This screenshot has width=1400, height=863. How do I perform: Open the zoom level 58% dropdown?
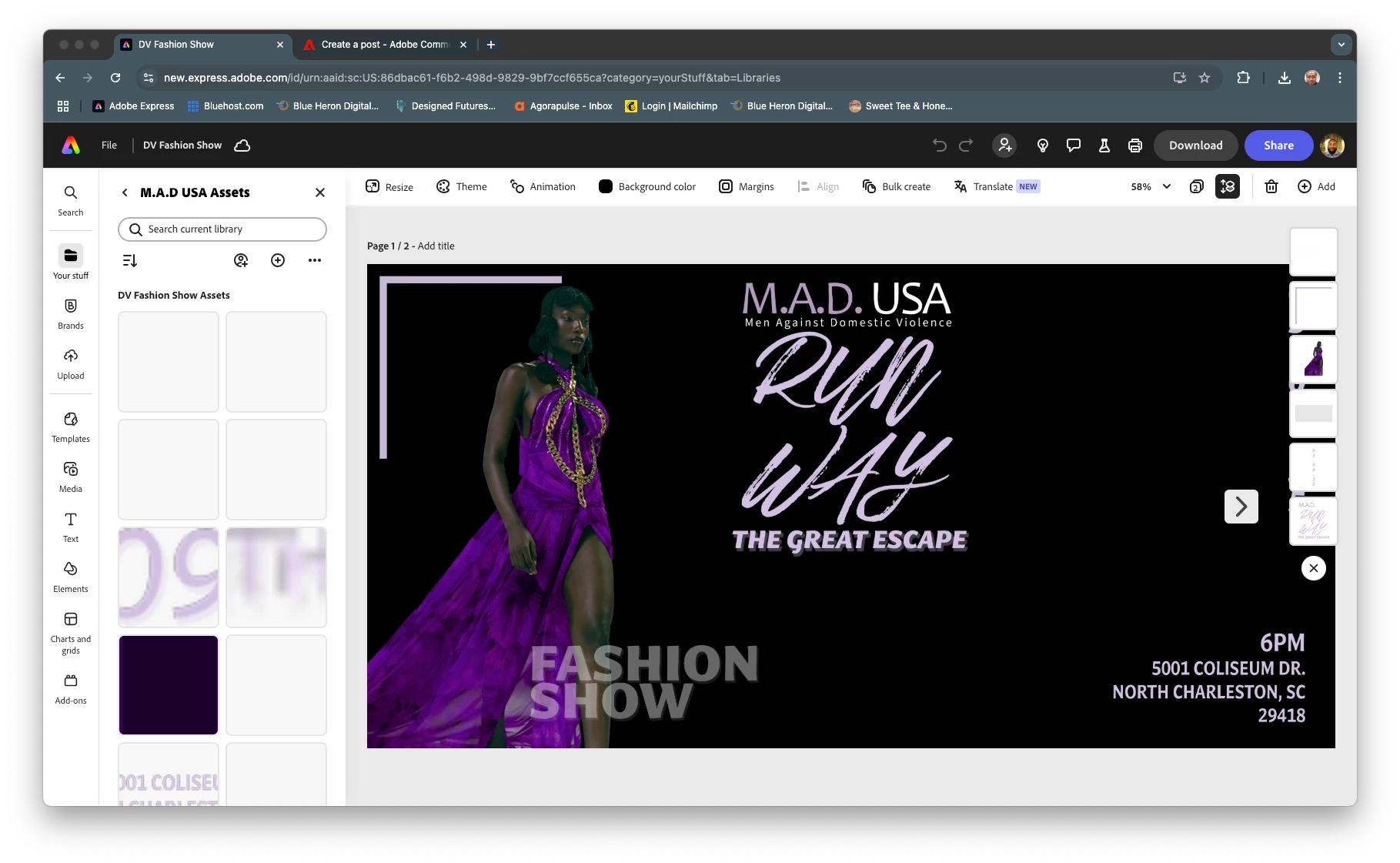(1151, 187)
